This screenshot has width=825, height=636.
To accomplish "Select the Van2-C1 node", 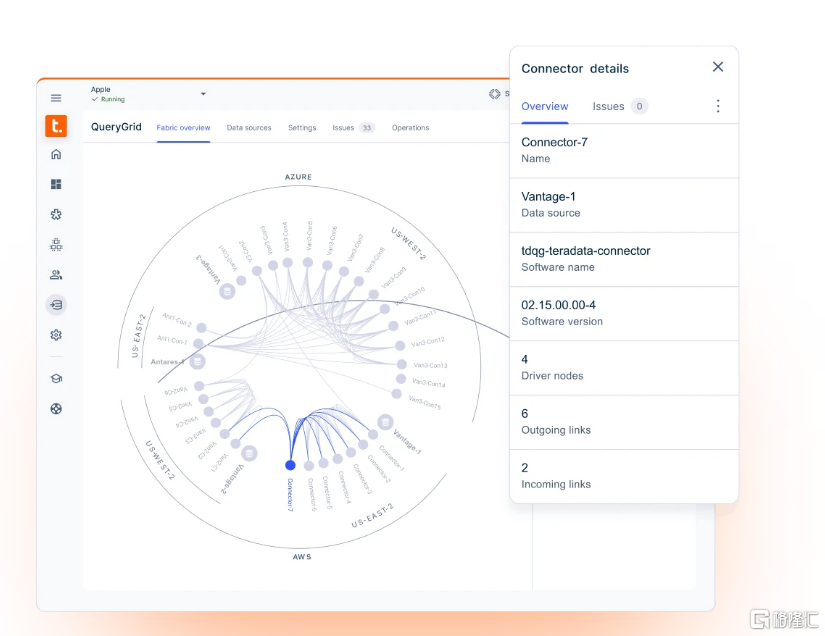I will tap(236, 443).
